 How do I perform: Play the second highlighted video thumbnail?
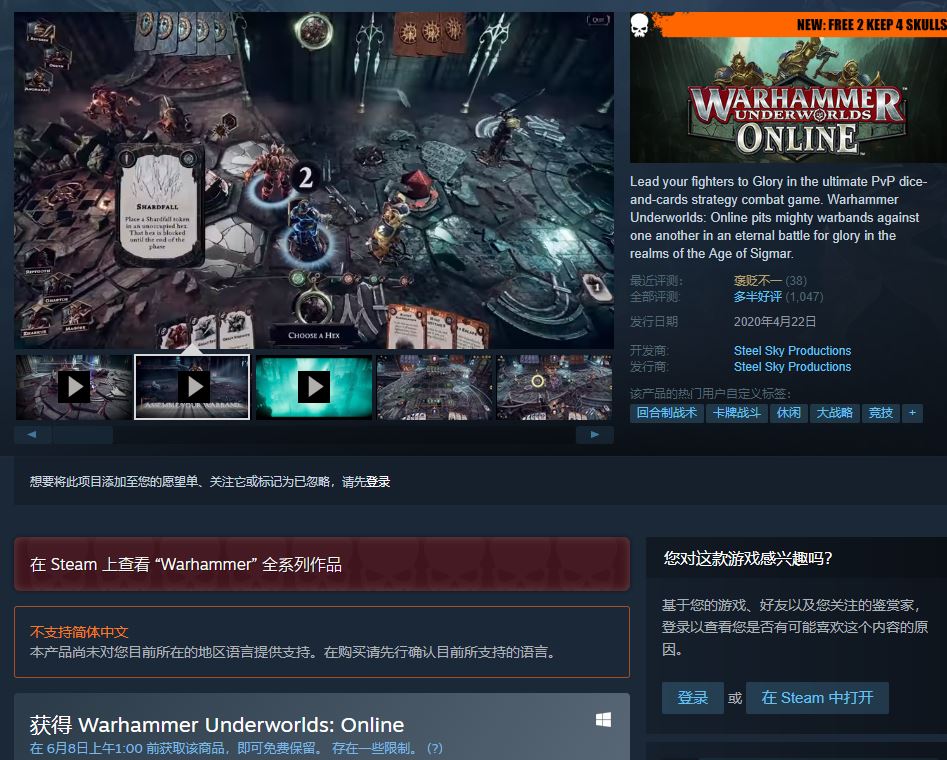(192, 385)
